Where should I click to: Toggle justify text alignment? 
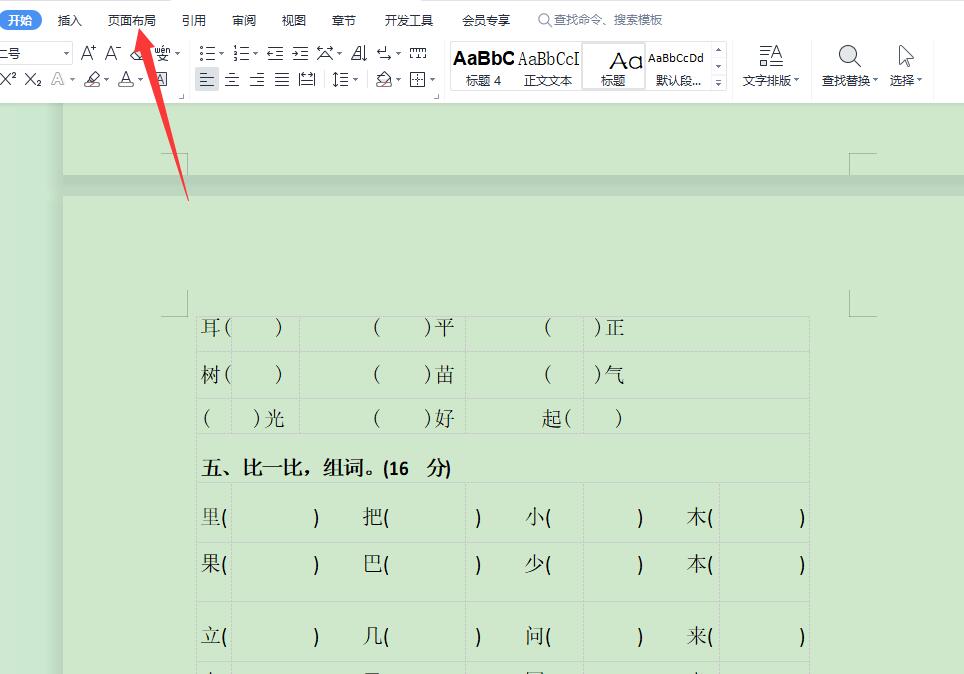282,80
